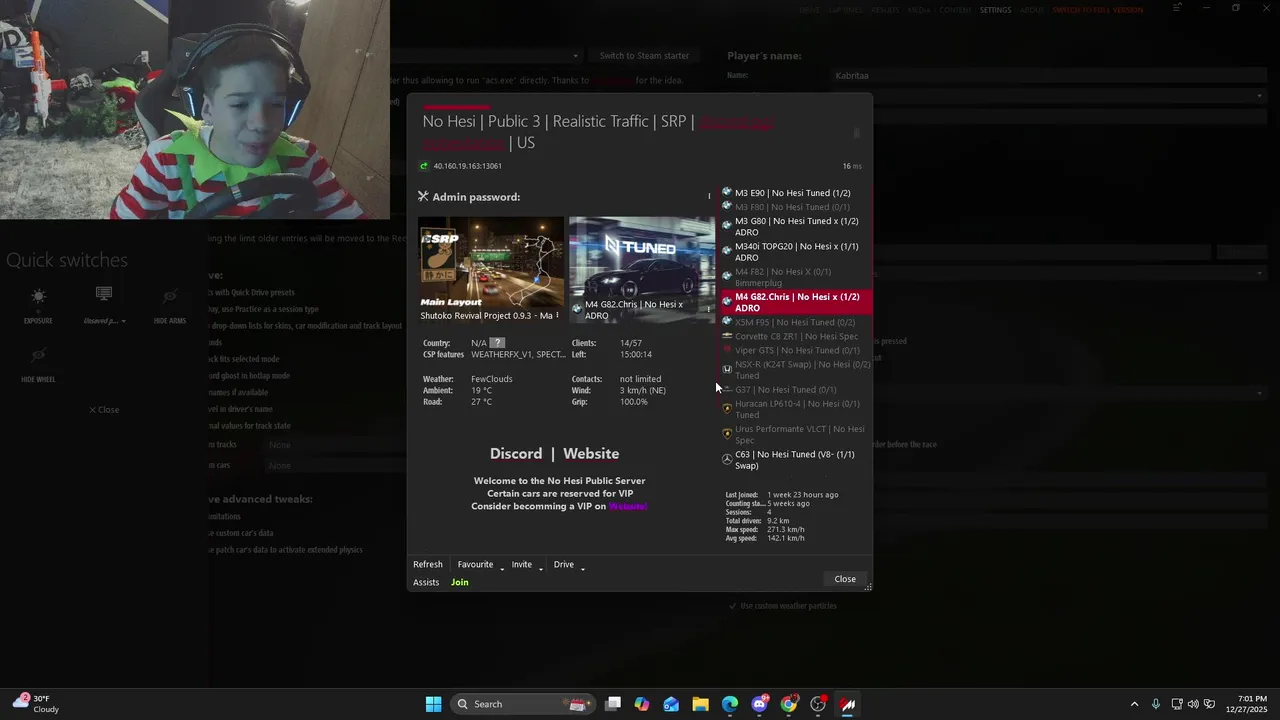Open Outlook from the taskbar

tap(671, 704)
